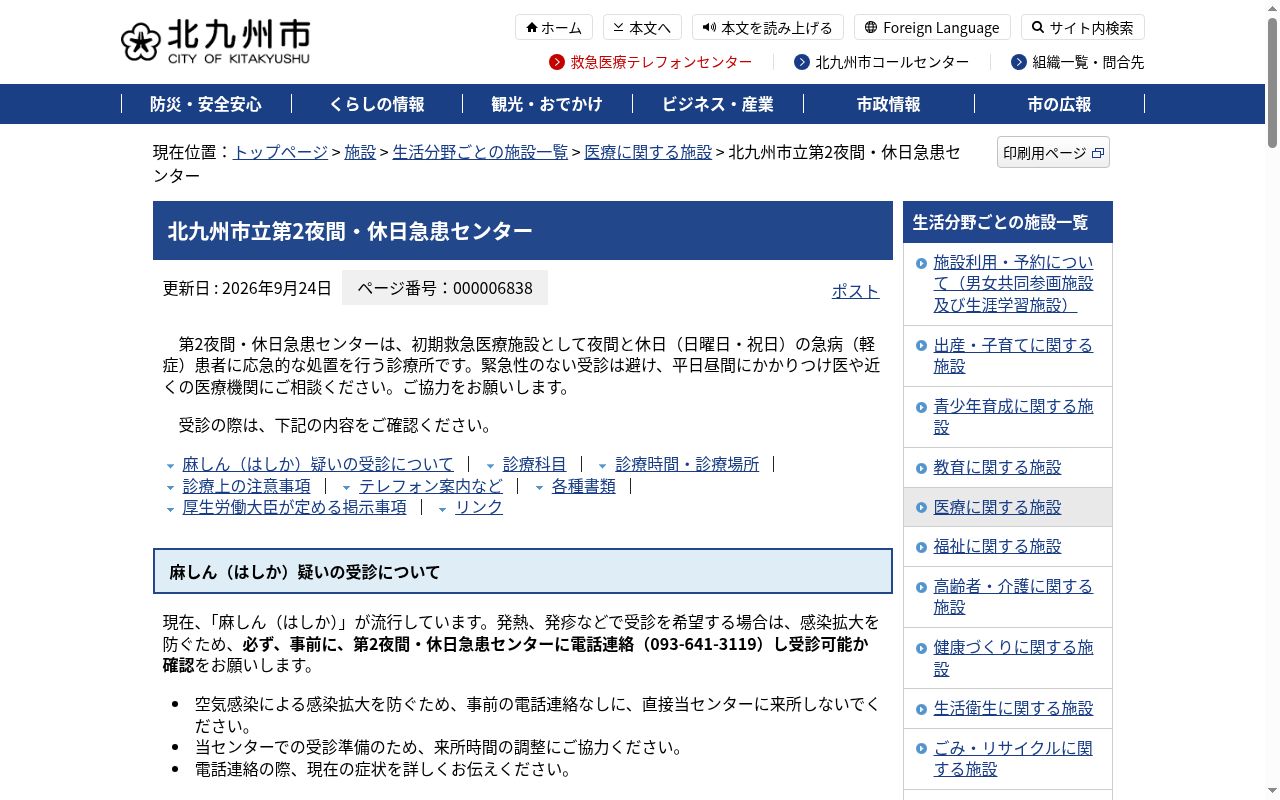Open Foreign Language selector
The image size is (1280, 800).
932,27
